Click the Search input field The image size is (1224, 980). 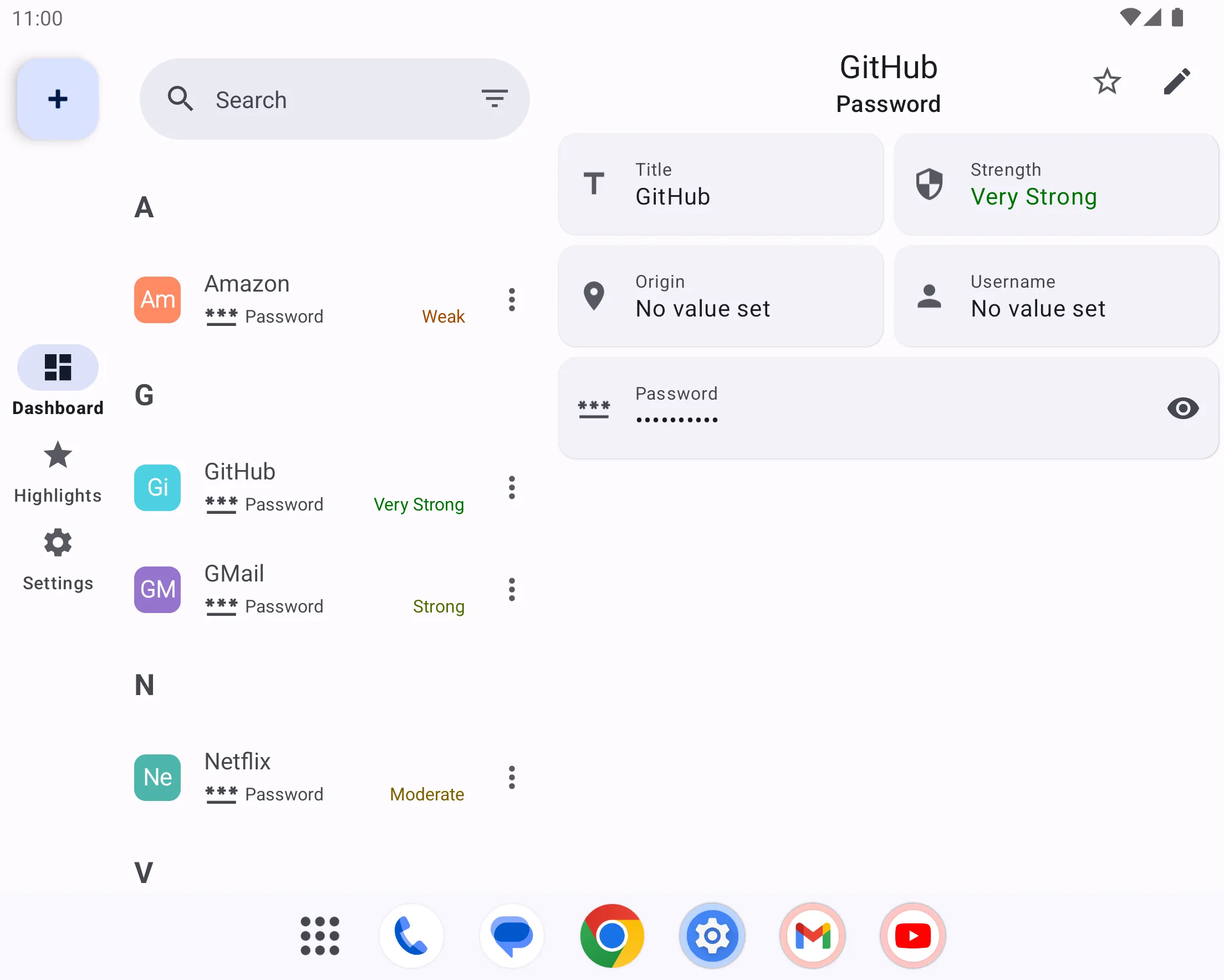point(334,99)
